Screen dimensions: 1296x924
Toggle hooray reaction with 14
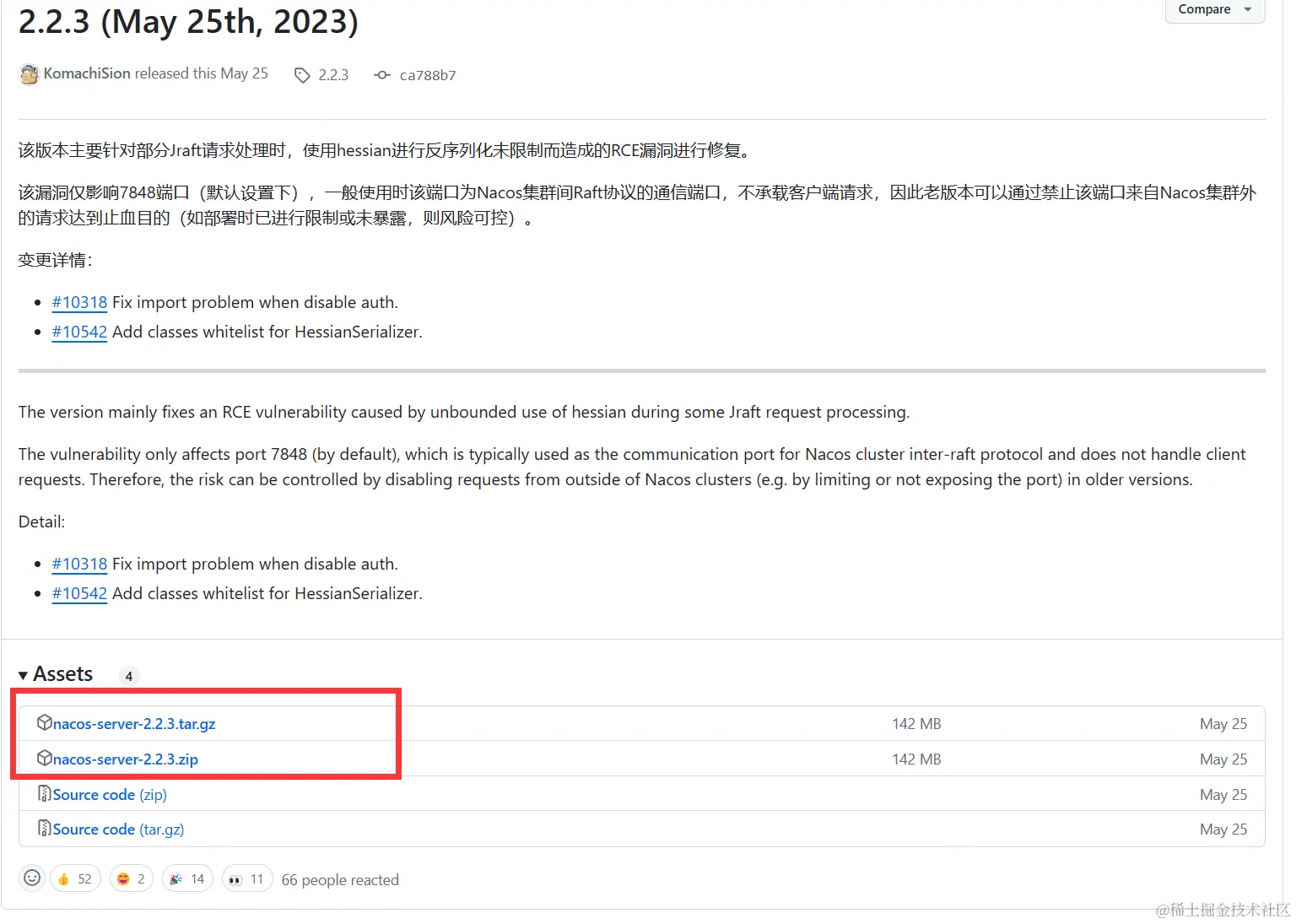point(188,878)
